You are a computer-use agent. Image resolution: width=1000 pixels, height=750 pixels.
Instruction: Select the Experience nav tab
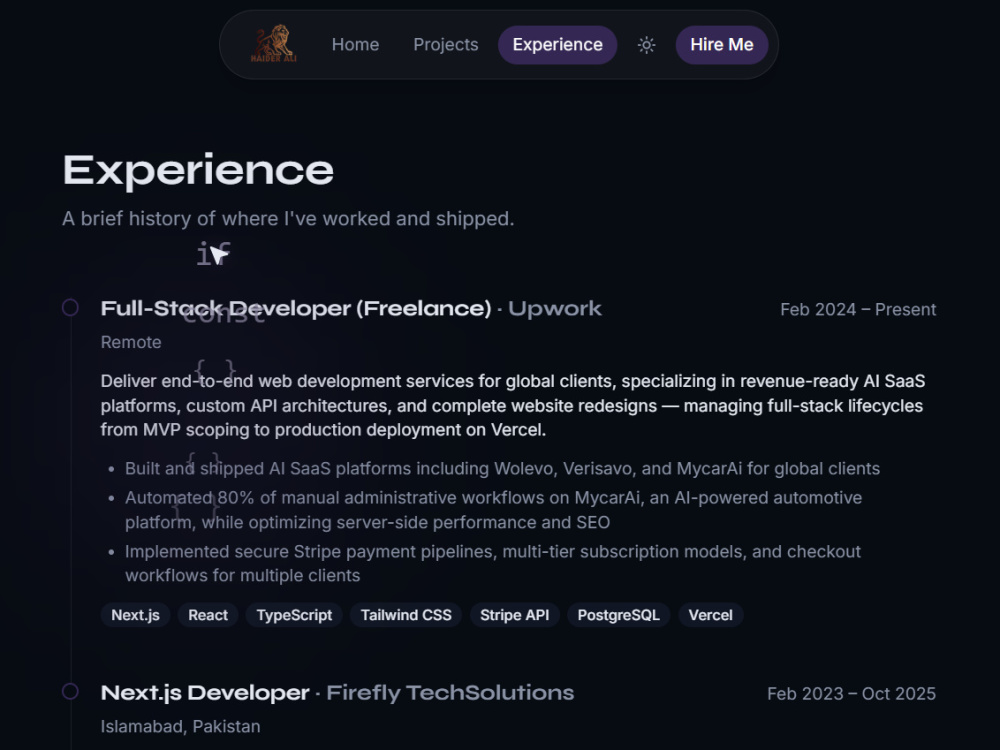pos(557,45)
